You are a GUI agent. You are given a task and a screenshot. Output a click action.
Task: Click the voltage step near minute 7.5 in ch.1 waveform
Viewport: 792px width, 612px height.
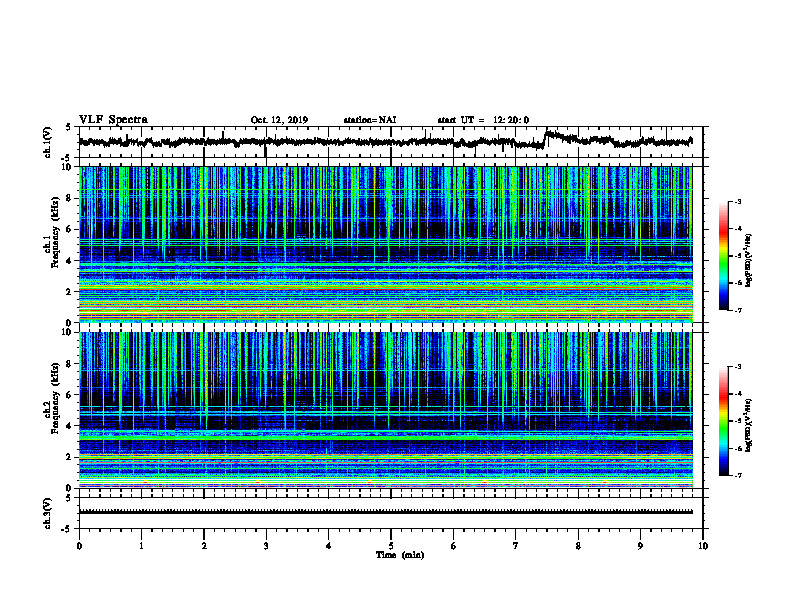[546, 137]
